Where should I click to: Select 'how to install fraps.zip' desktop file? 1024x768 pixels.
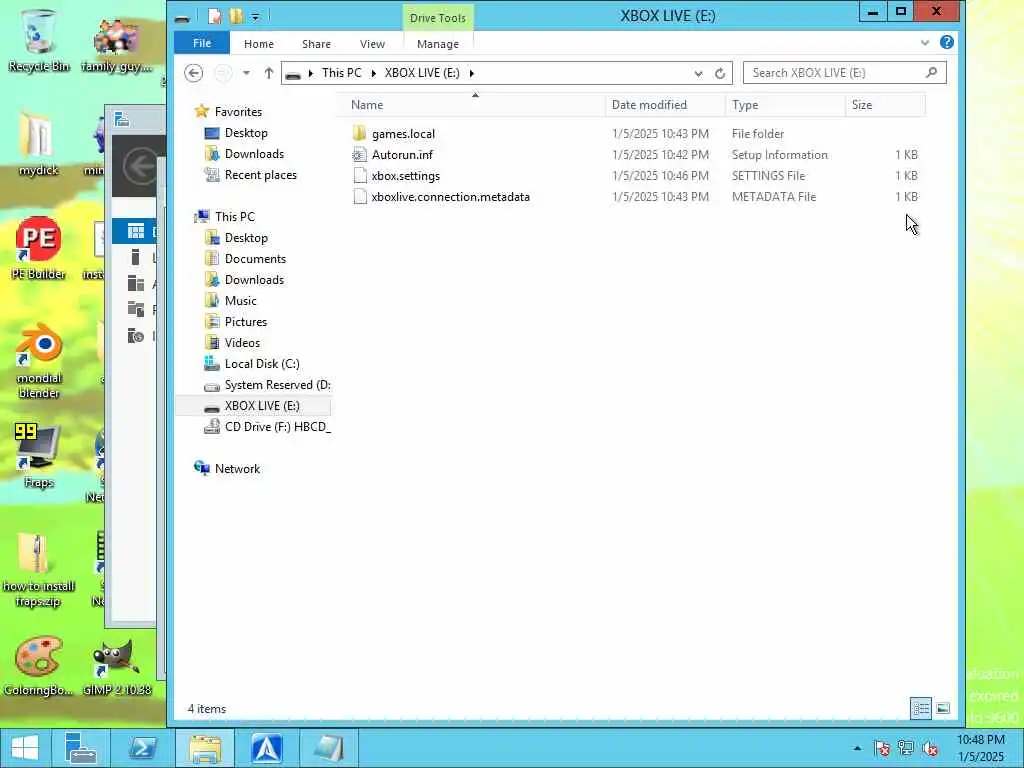[x=39, y=571]
